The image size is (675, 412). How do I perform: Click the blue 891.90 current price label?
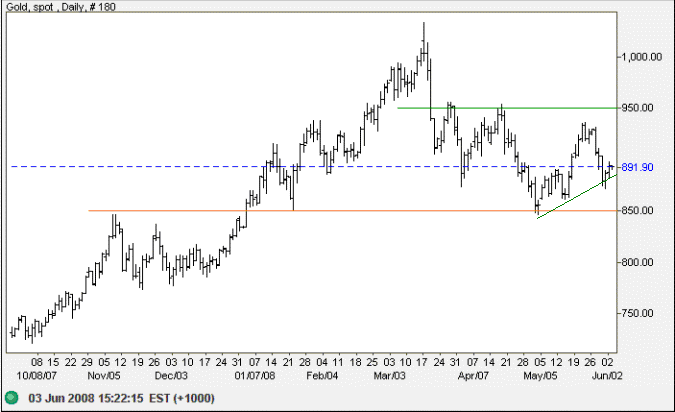point(638,167)
